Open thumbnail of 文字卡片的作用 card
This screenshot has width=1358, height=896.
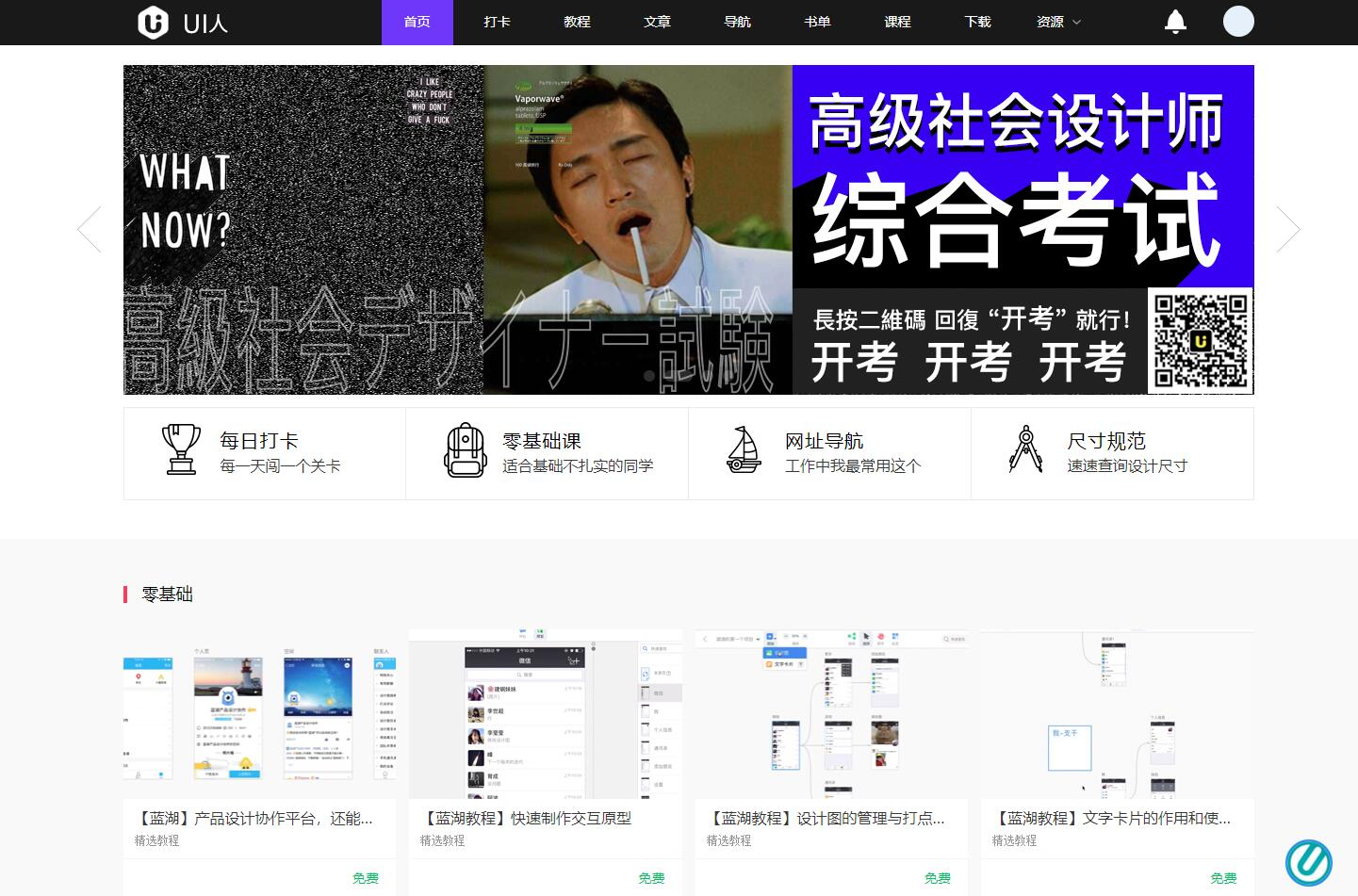point(1118,715)
